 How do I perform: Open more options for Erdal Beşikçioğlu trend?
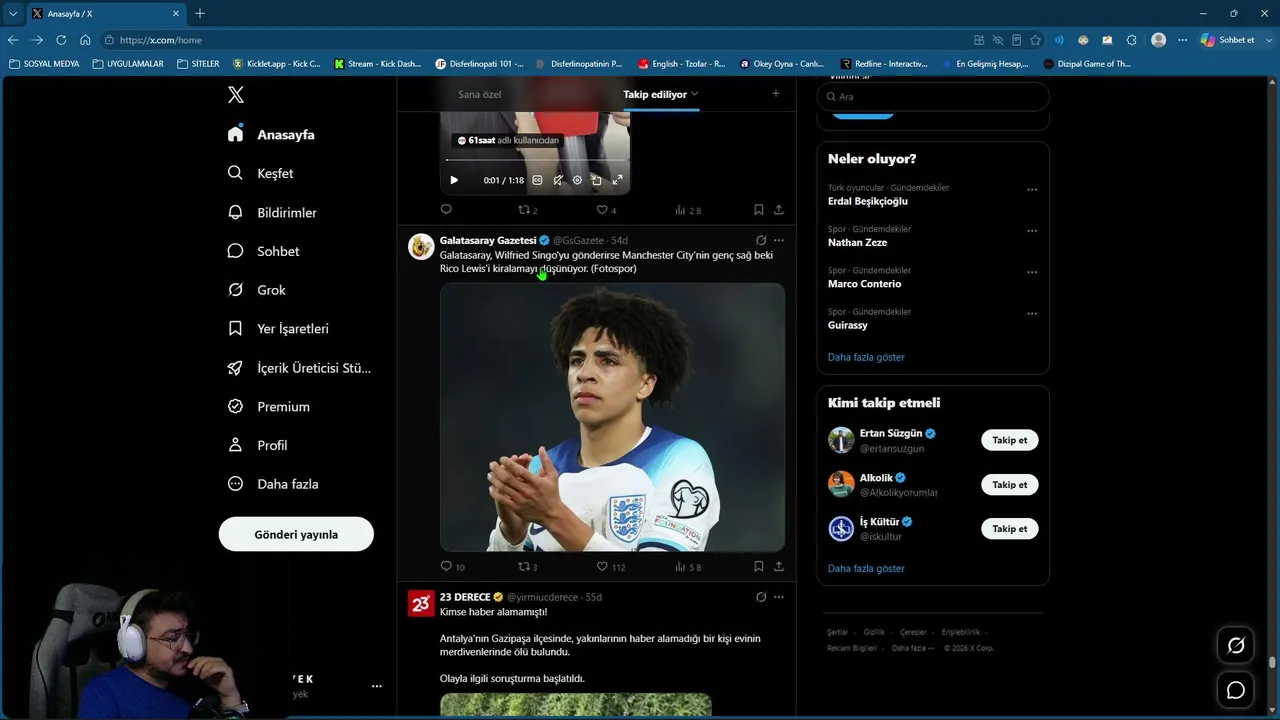pyautogui.click(x=1032, y=189)
